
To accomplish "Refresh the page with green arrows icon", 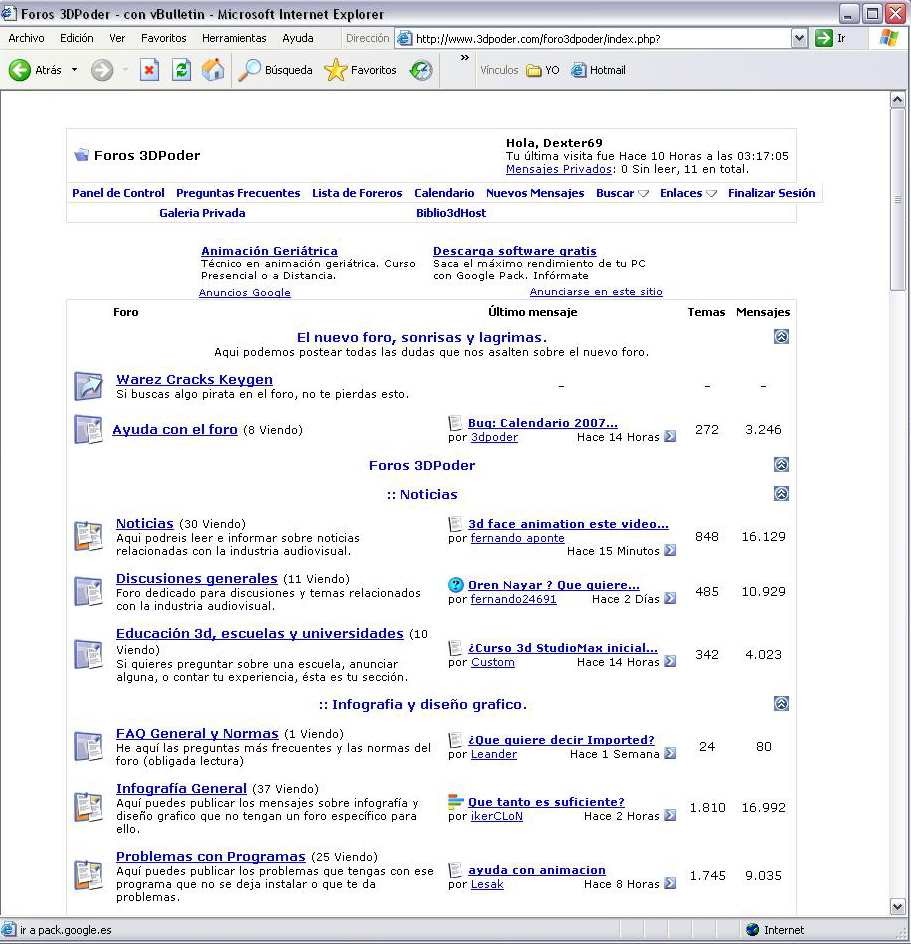I will click(x=181, y=70).
